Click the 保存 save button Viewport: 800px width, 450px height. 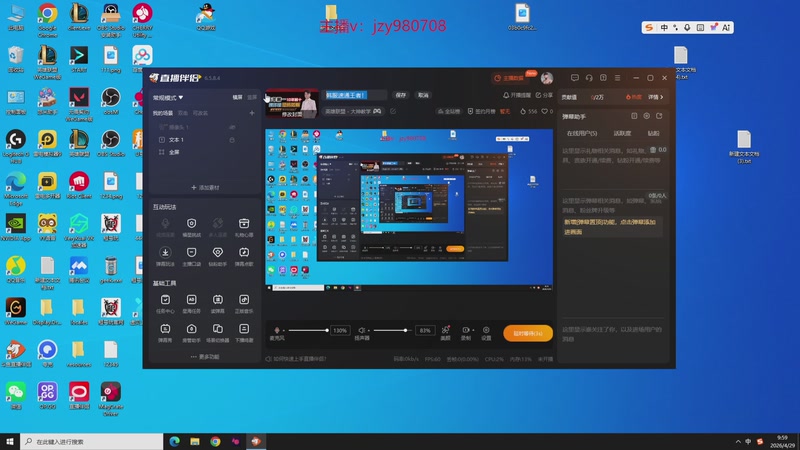(401, 95)
